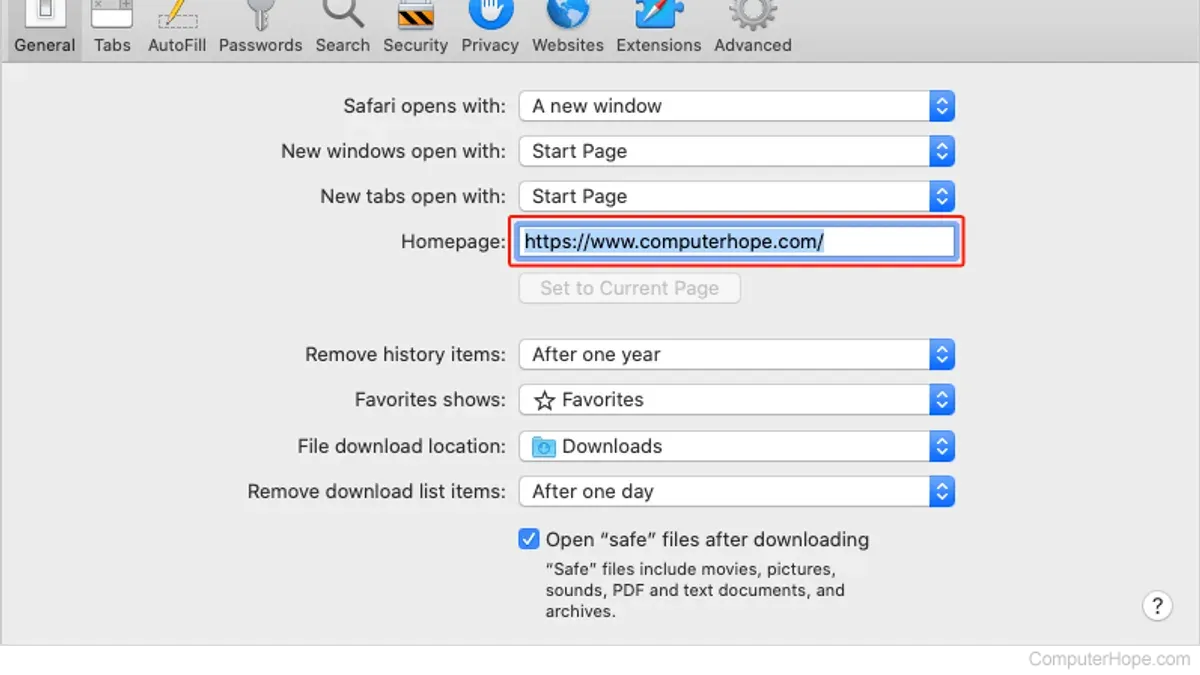Open the Advanced gear icon
Screen dimensions: 1200x675
753,14
